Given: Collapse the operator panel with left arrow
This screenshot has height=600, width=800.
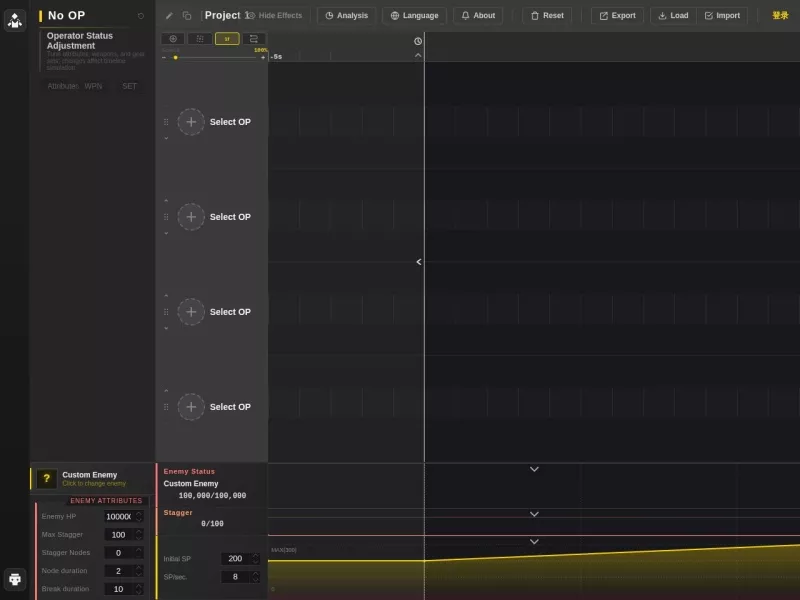Looking at the screenshot, I should pos(418,262).
